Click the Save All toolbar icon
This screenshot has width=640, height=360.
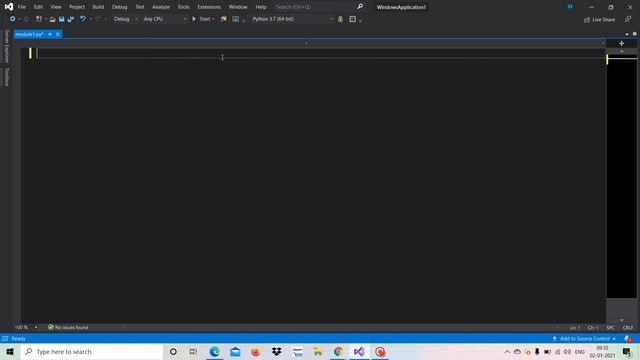pos(71,19)
